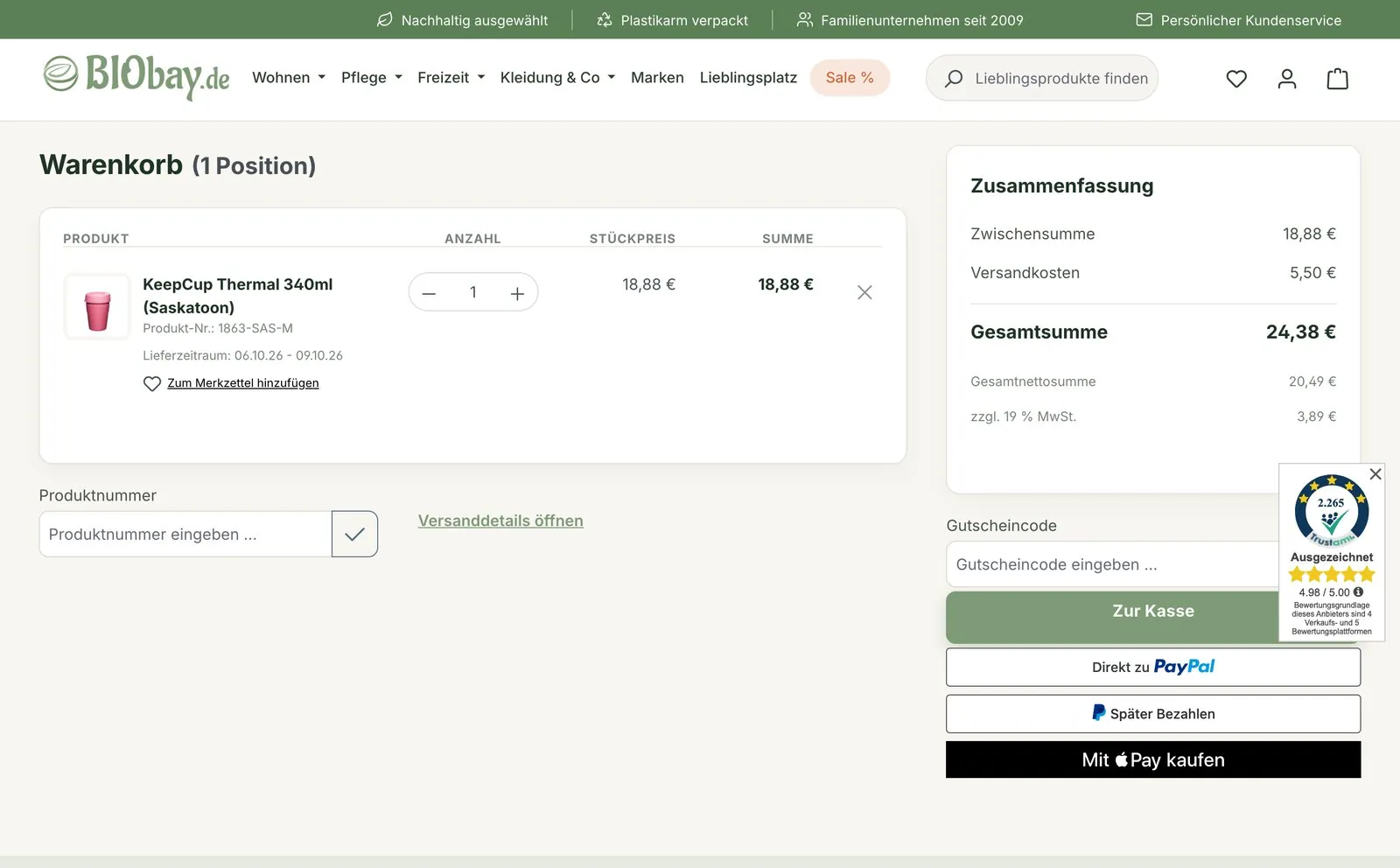Screen dimensions: 1400x868
Task: Click the Trustami info icon beside 4.98 / 5.00
Action: [x=1359, y=591]
